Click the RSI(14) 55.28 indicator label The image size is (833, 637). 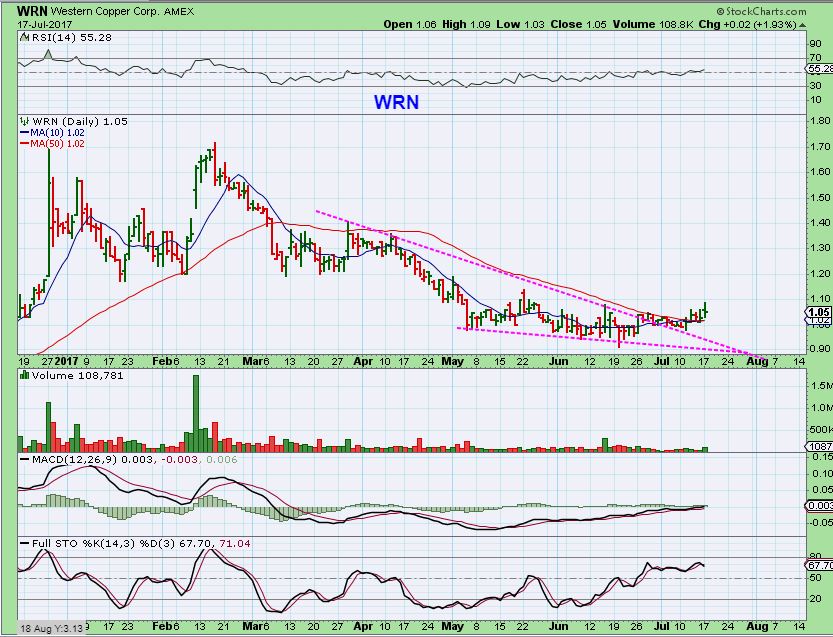tap(72, 37)
